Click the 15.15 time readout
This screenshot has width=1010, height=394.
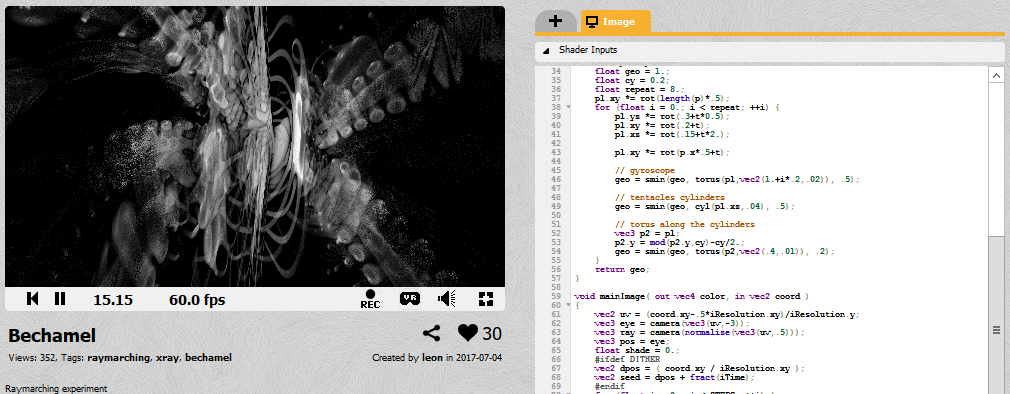click(113, 299)
